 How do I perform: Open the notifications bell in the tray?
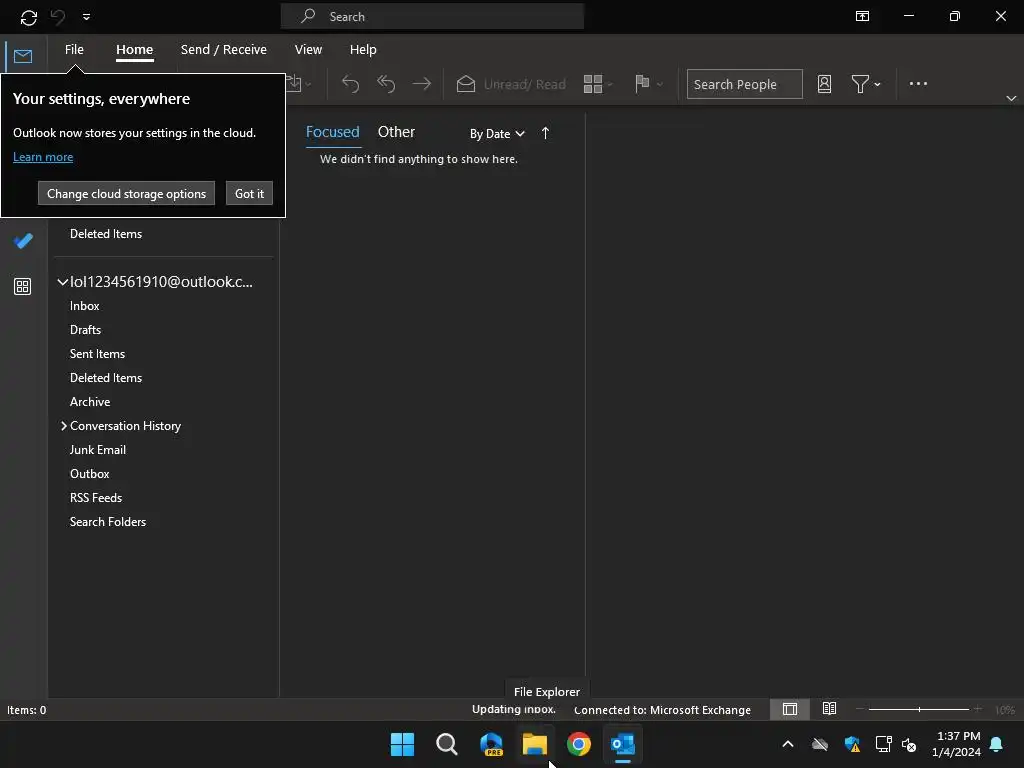[x=997, y=744]
